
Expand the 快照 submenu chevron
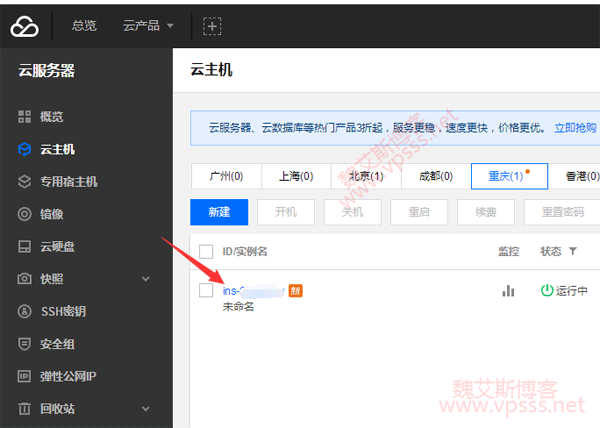point(145,279)
